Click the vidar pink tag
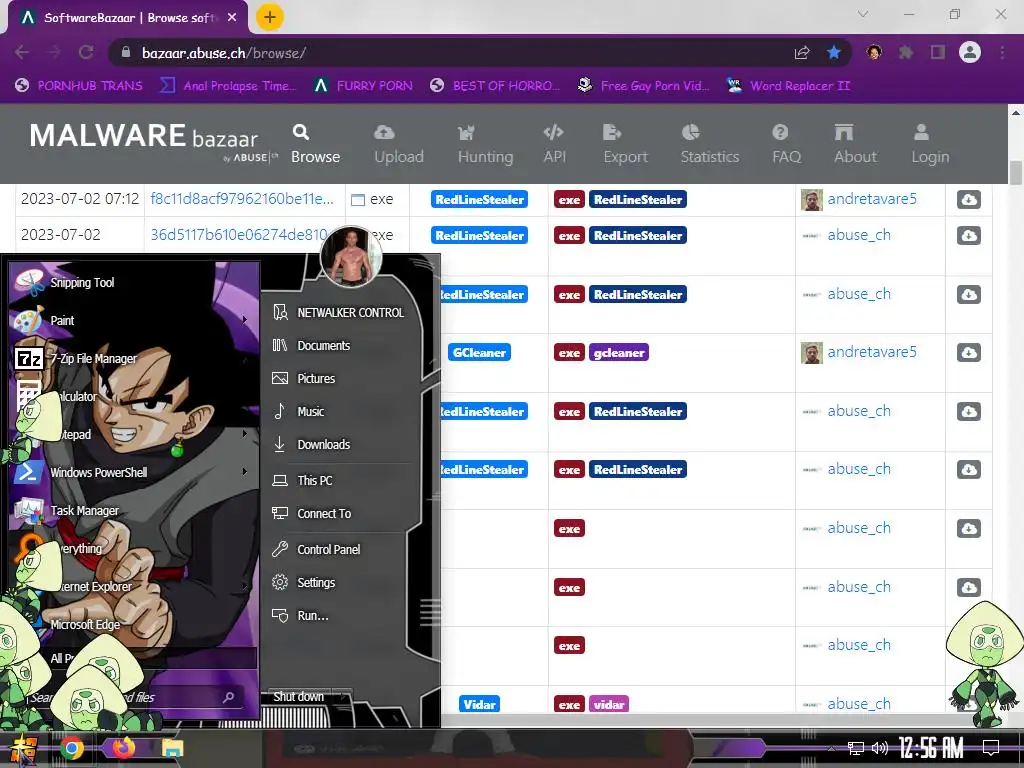 pyautogui.click(x=609, y=704)
